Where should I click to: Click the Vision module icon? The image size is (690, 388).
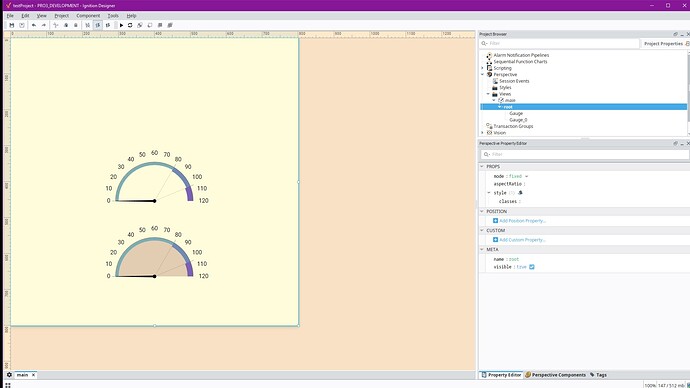coord(489,132)
